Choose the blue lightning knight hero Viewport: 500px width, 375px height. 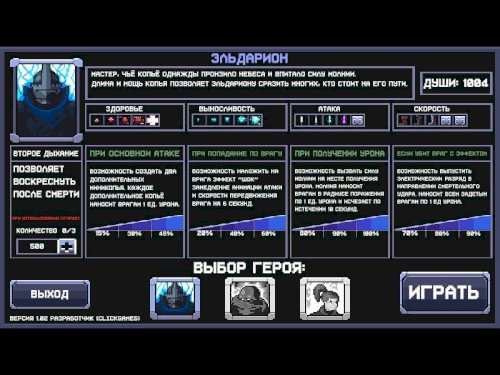click(175, 298)
